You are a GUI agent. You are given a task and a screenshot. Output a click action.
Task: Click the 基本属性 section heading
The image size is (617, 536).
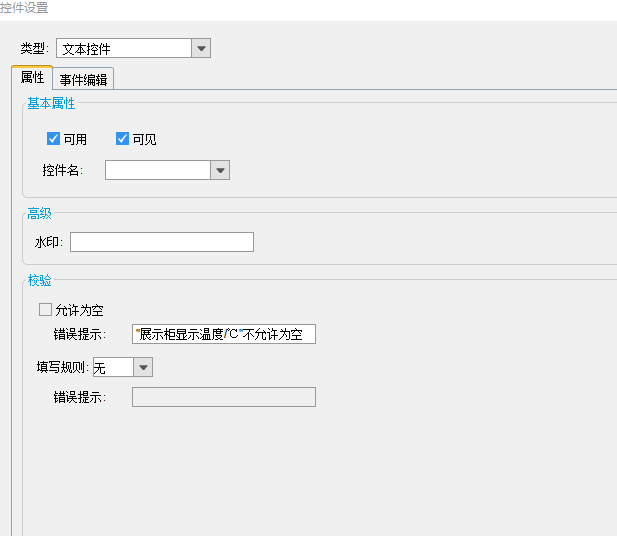(51, 104)
